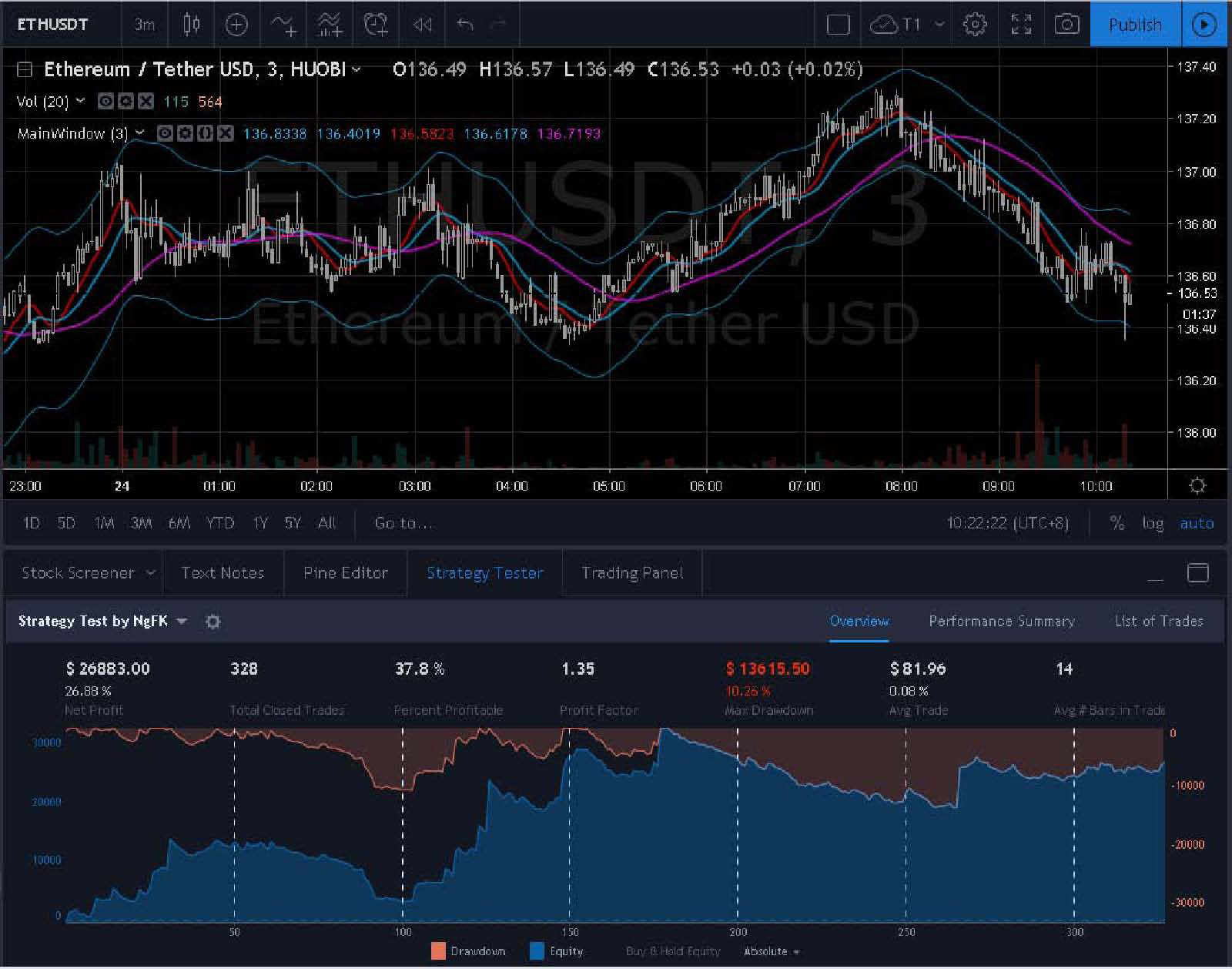The width and height of the screenshot is (1232, 969).
Task: Set the chart range to 1M
Action: coord(104,523)
